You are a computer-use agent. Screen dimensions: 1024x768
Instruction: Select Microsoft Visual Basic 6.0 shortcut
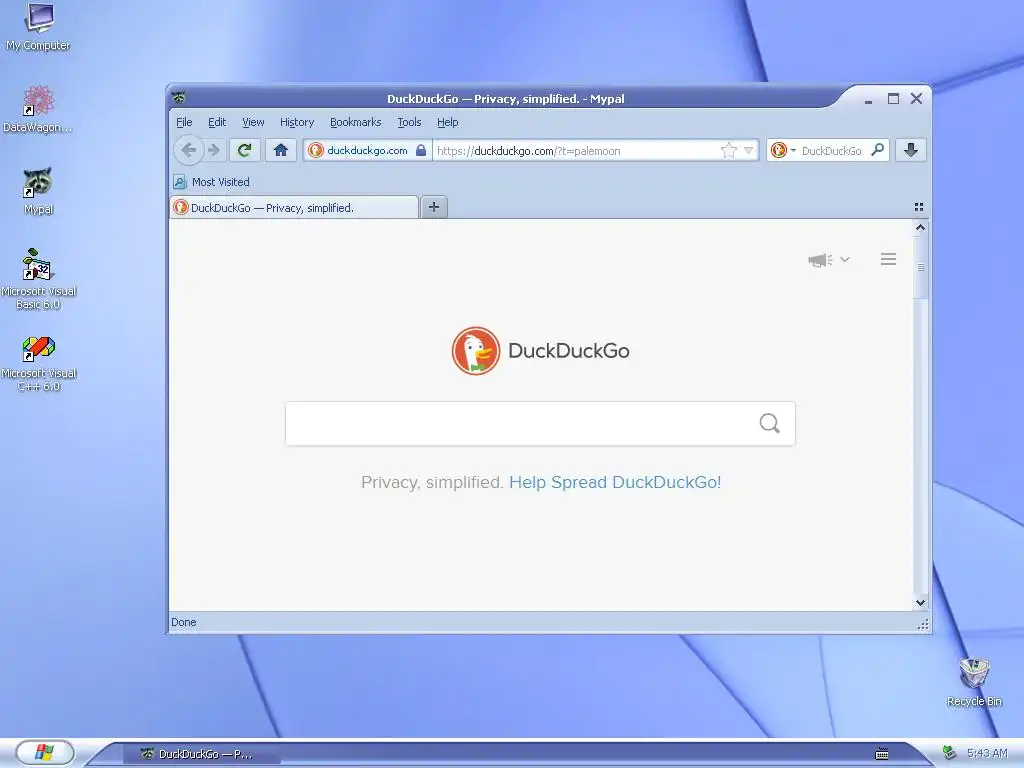[x=38, y=279]
